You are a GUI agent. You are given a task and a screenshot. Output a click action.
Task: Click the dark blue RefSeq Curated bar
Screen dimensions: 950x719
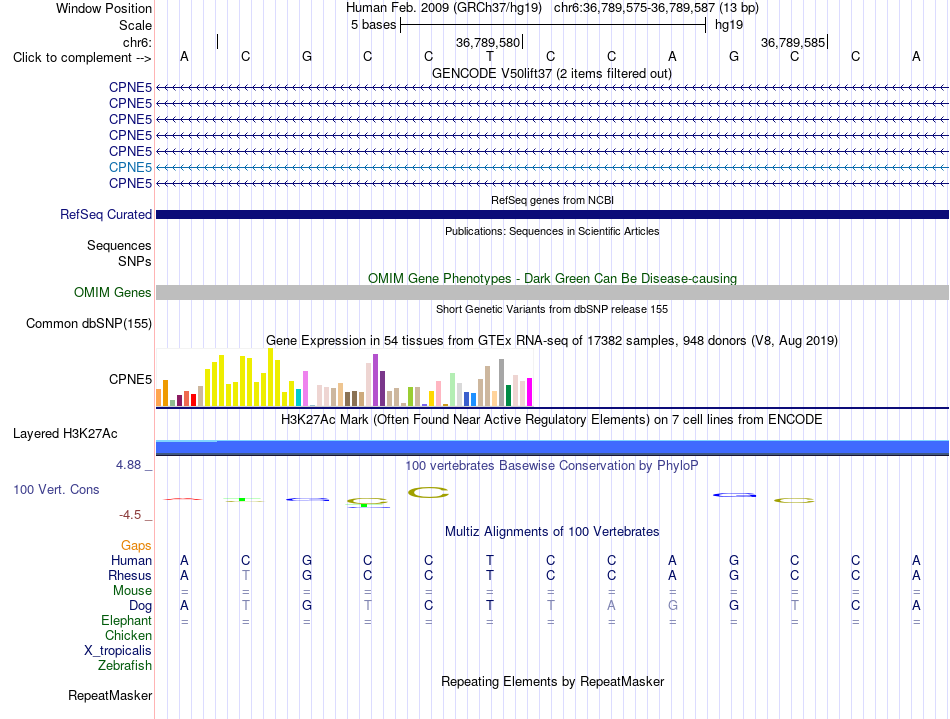[552, 214]
